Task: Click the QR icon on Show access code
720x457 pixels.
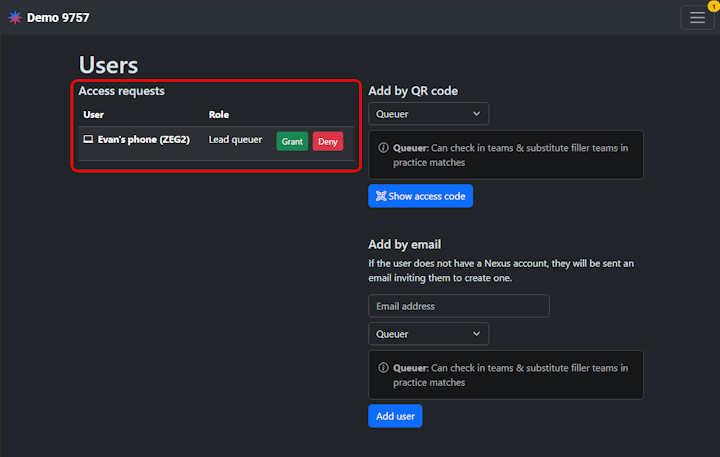Action: point(381,196)
